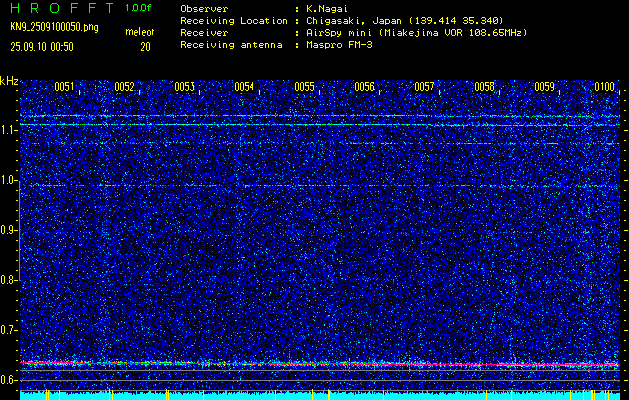Click the 1.0 frequency axis label
The image size is (629, 400).
point(7,180)
